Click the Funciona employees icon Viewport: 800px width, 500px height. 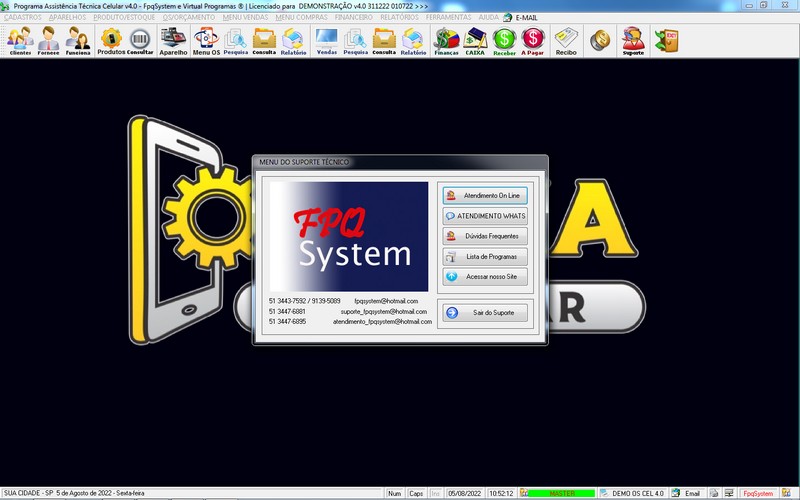78,40
